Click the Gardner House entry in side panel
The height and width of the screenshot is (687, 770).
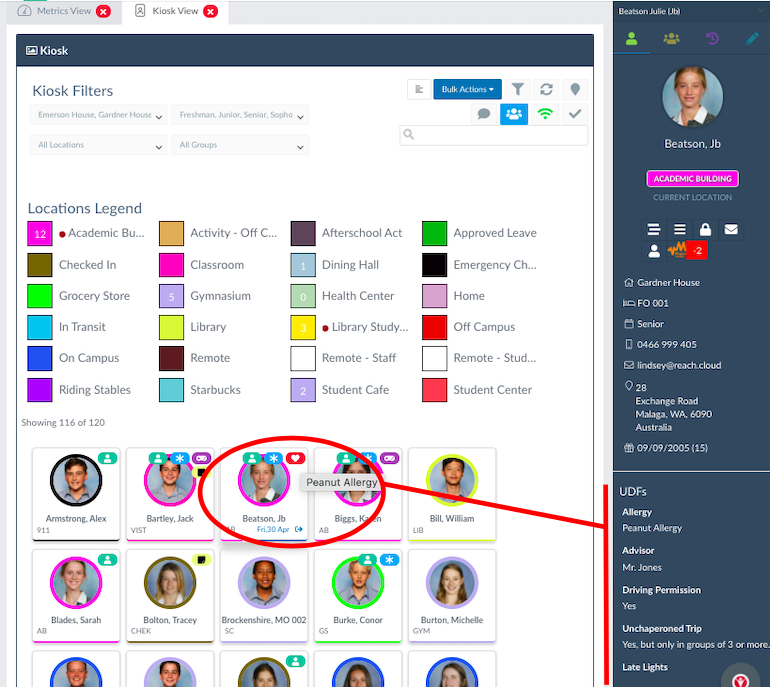coord(668,282)
